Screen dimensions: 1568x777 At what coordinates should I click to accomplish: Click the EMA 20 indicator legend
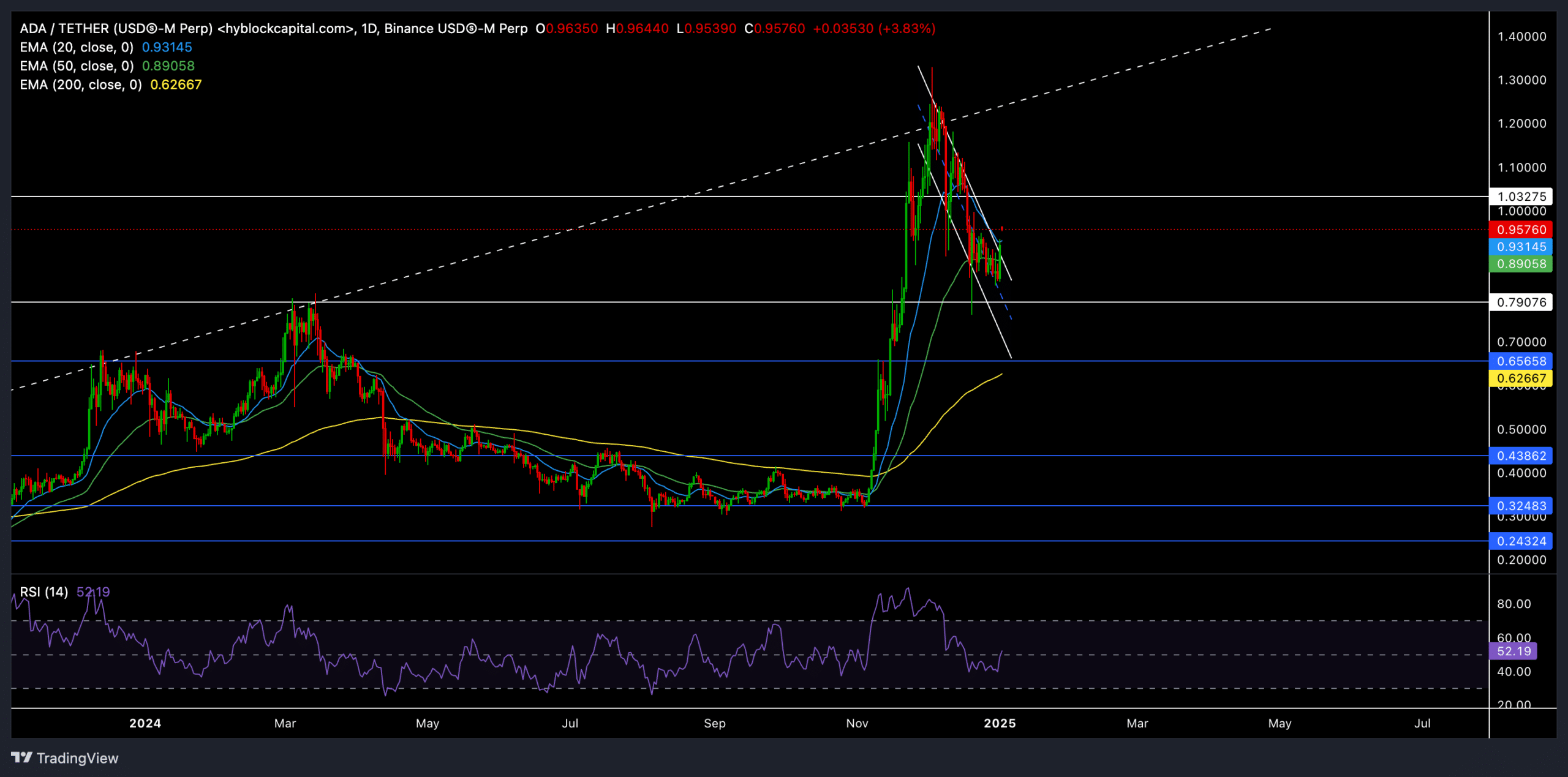click(77, 47)
